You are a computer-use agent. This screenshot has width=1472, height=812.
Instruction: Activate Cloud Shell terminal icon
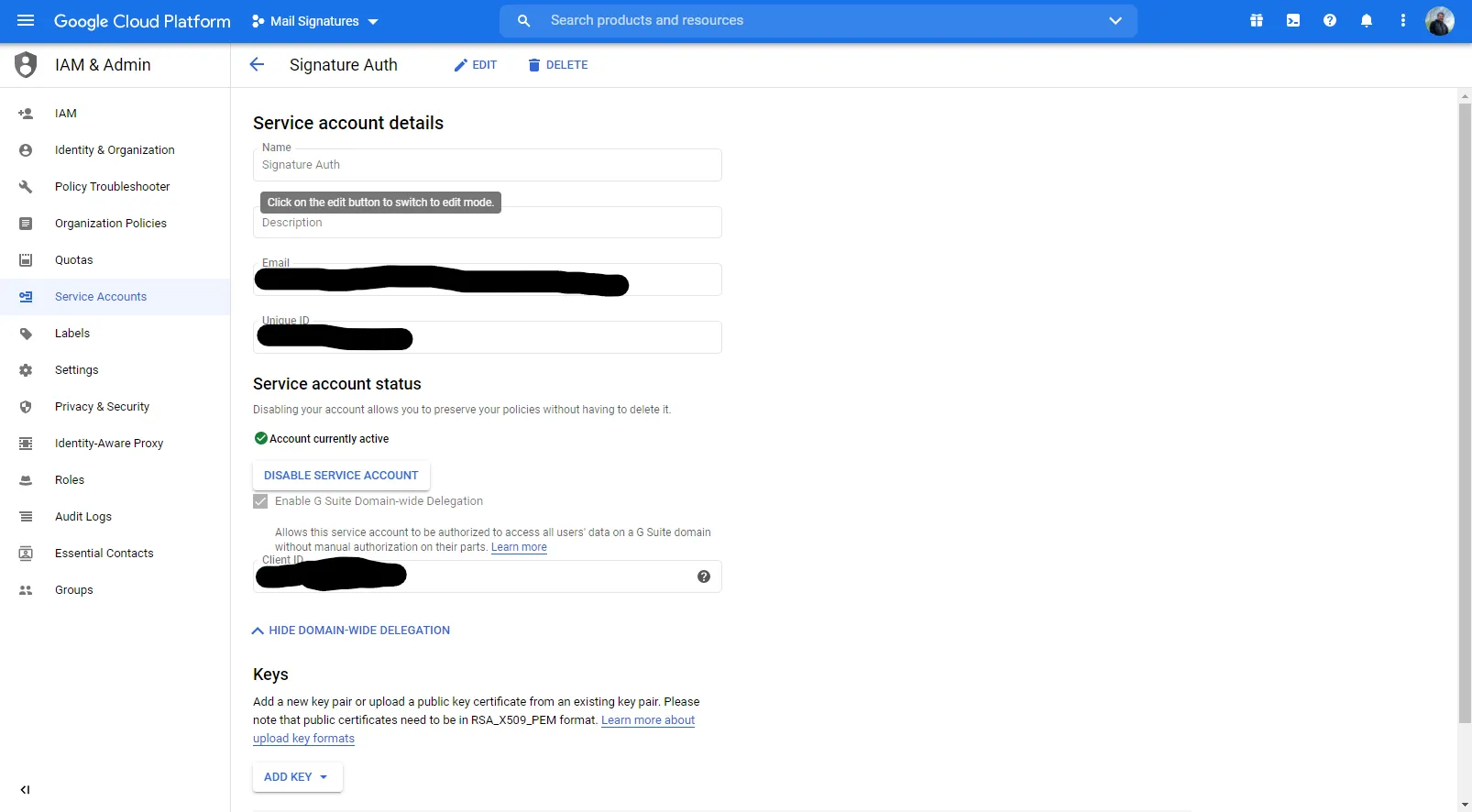coord(1293,20)
